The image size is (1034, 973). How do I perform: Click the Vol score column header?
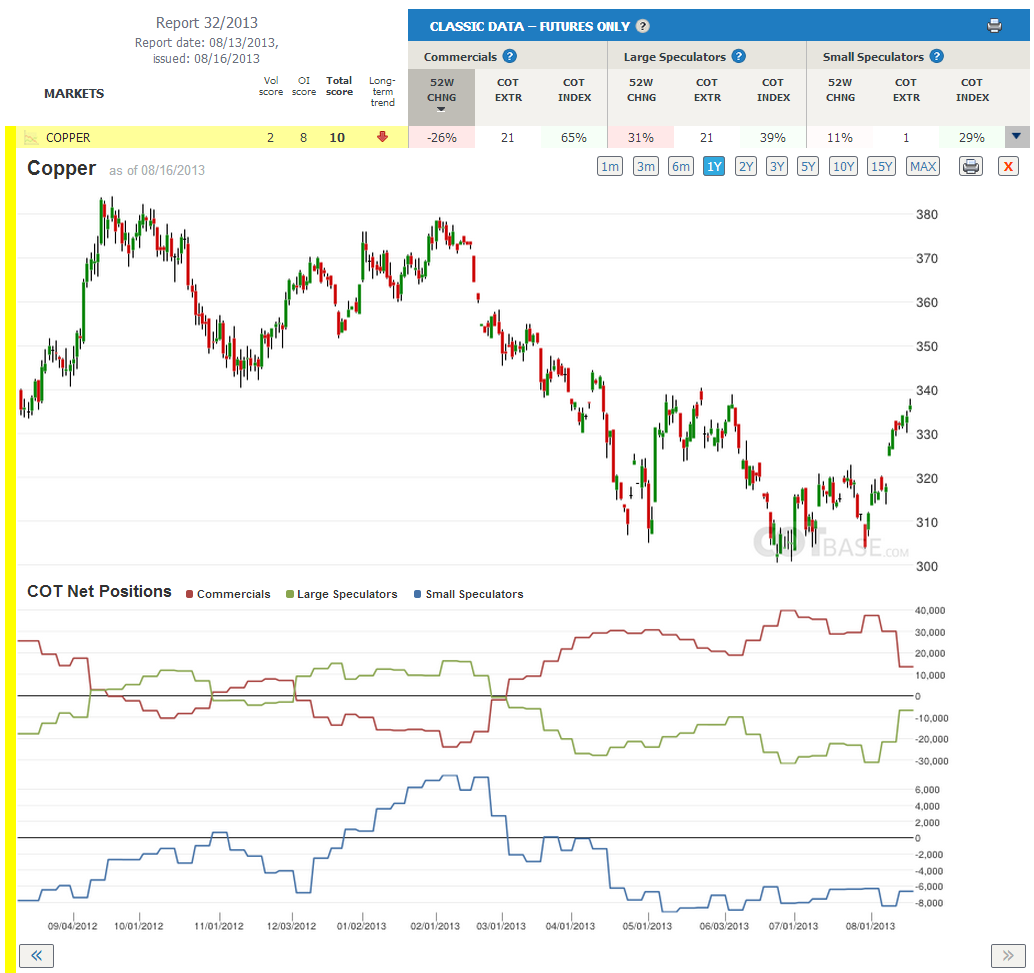coord(271,86)
